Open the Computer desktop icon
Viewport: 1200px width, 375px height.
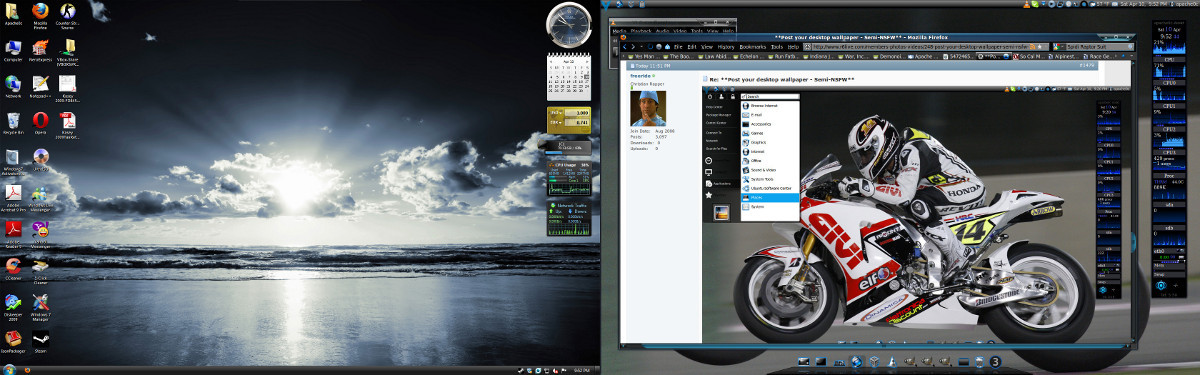(x=13, y=51)
